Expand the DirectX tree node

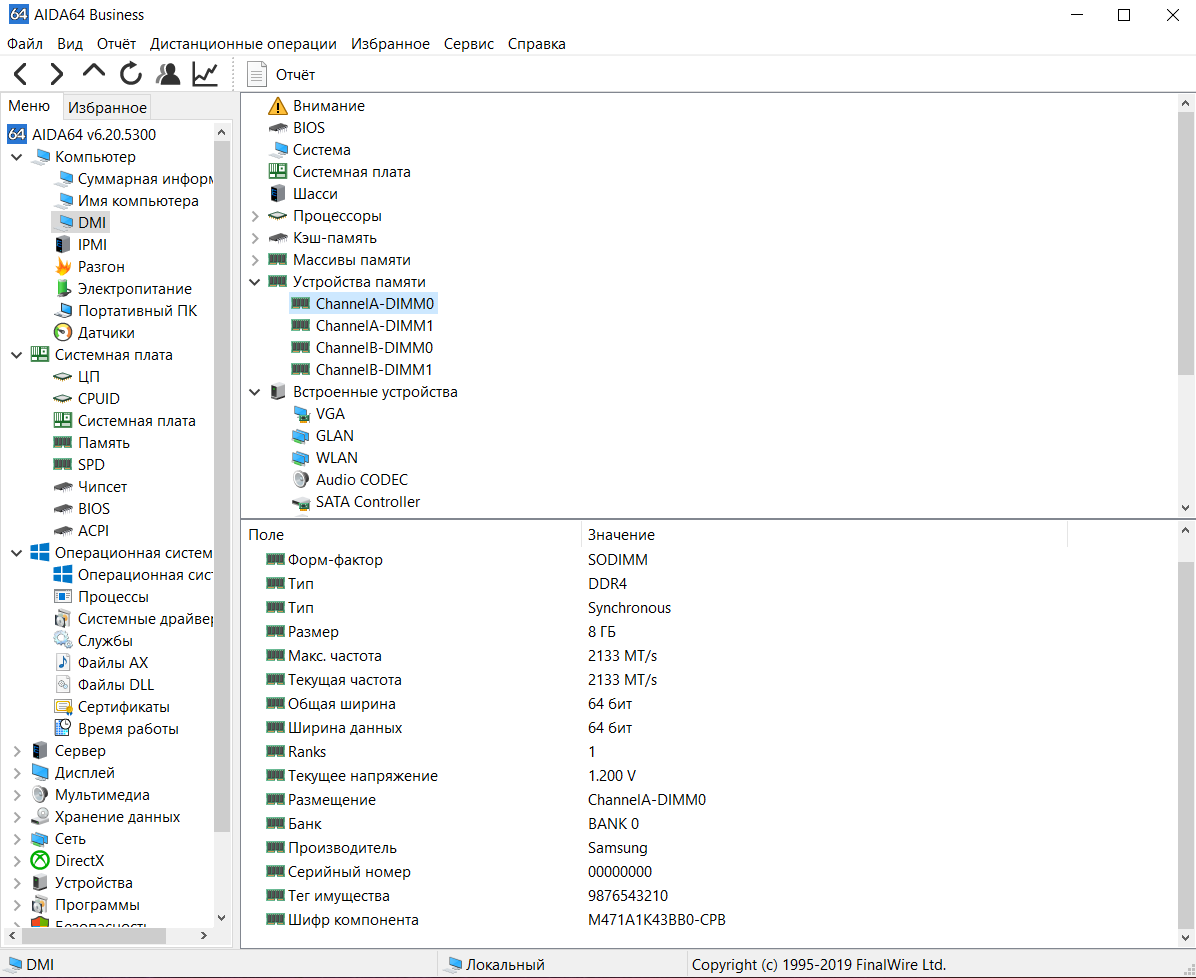(17, 861)
